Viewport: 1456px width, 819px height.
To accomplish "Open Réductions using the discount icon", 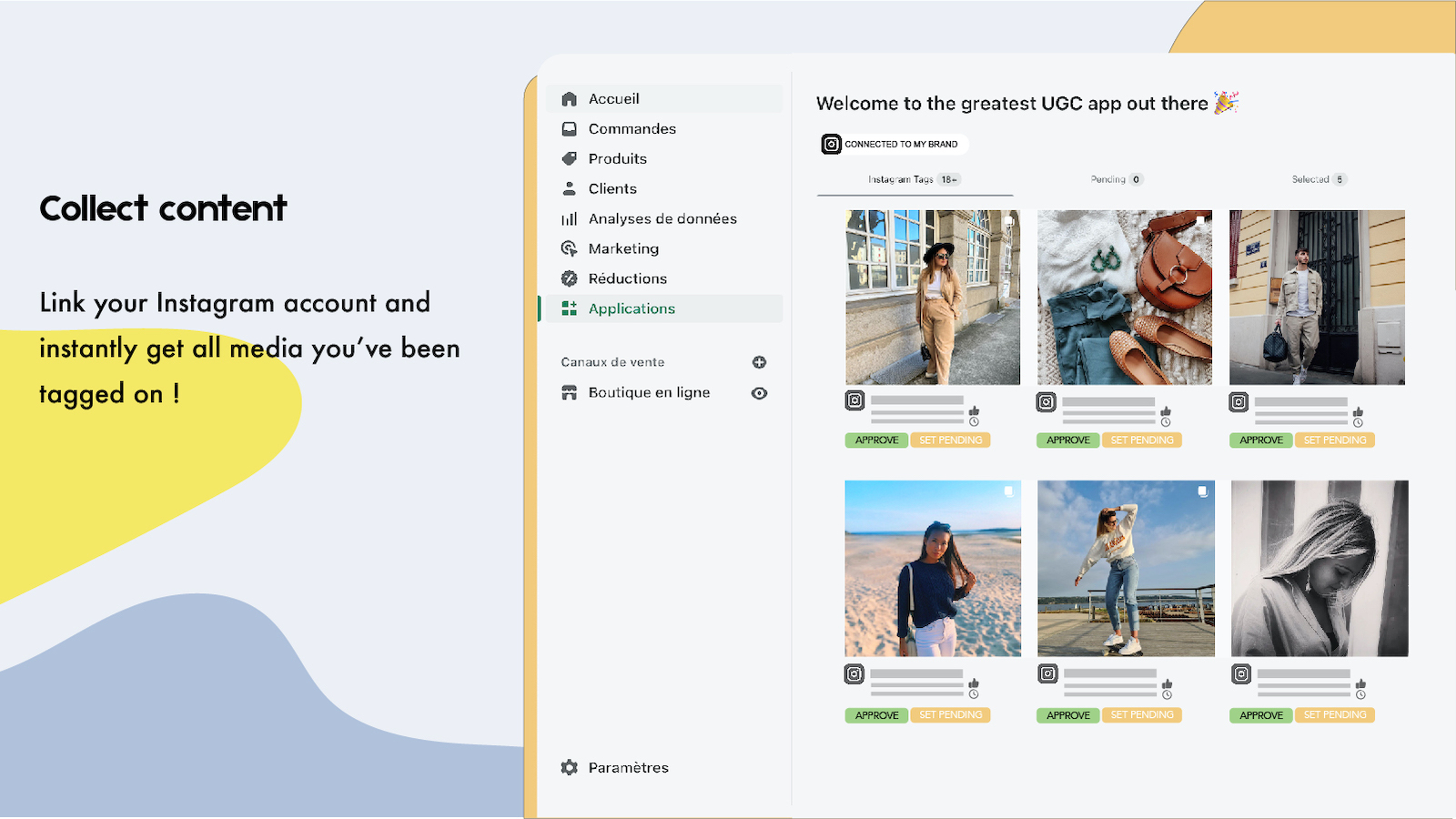I will pyautogui.click(x=570, y=278).
